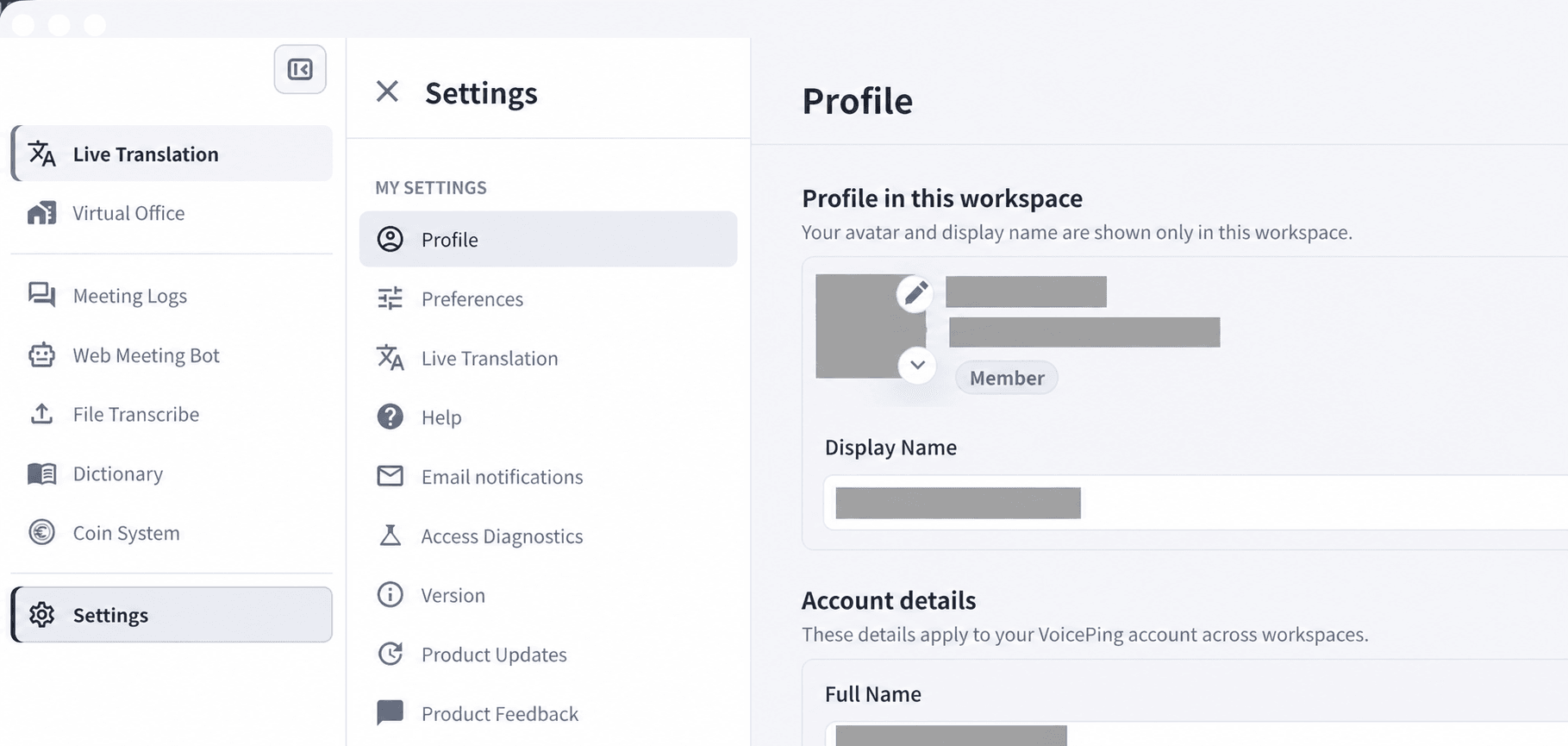
Task: Click the "Profile in this workspace" heading
Action: coord(942,198)
